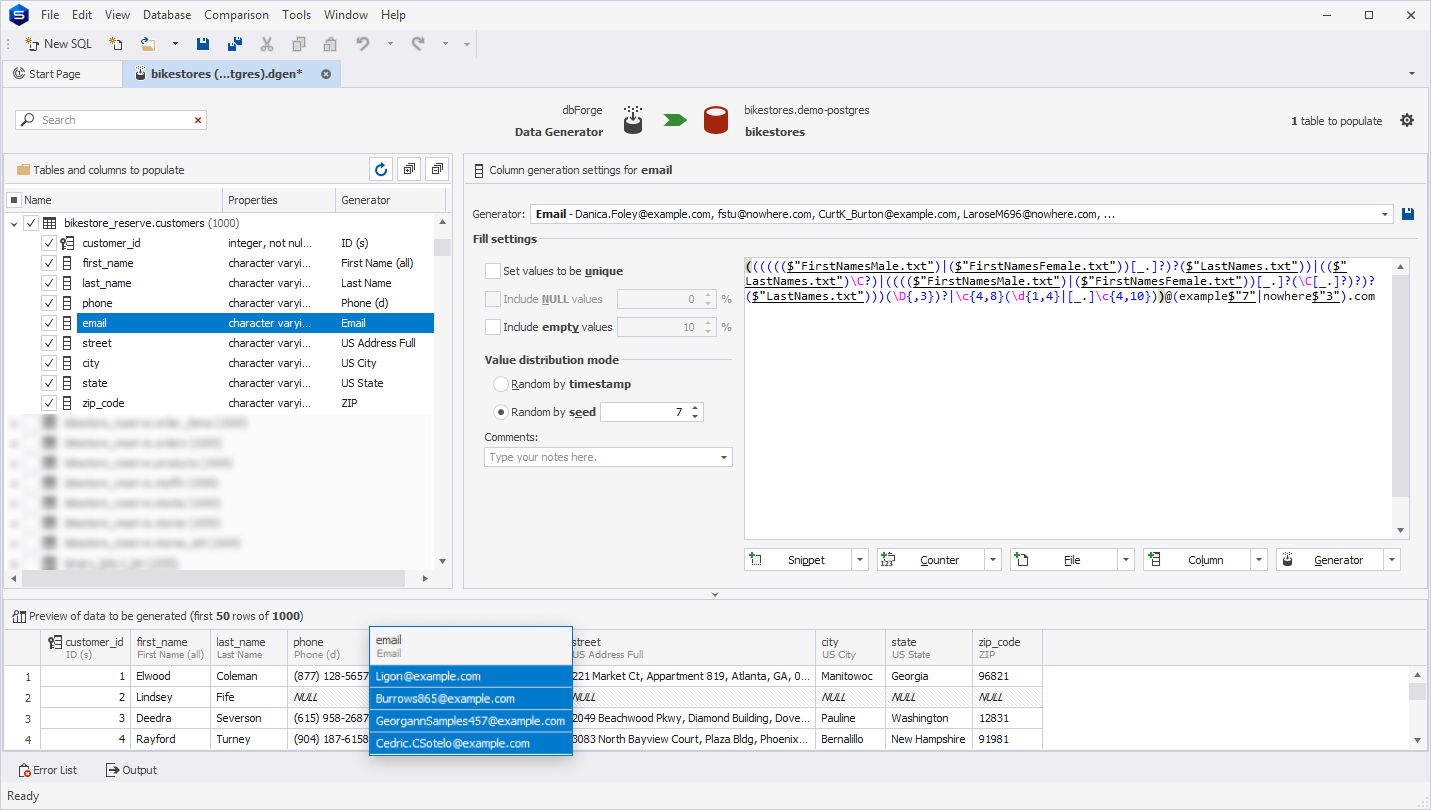Click the New SQL toolbar button
The height and width of the screenshot is (810, 1431).
coord(58,44)
